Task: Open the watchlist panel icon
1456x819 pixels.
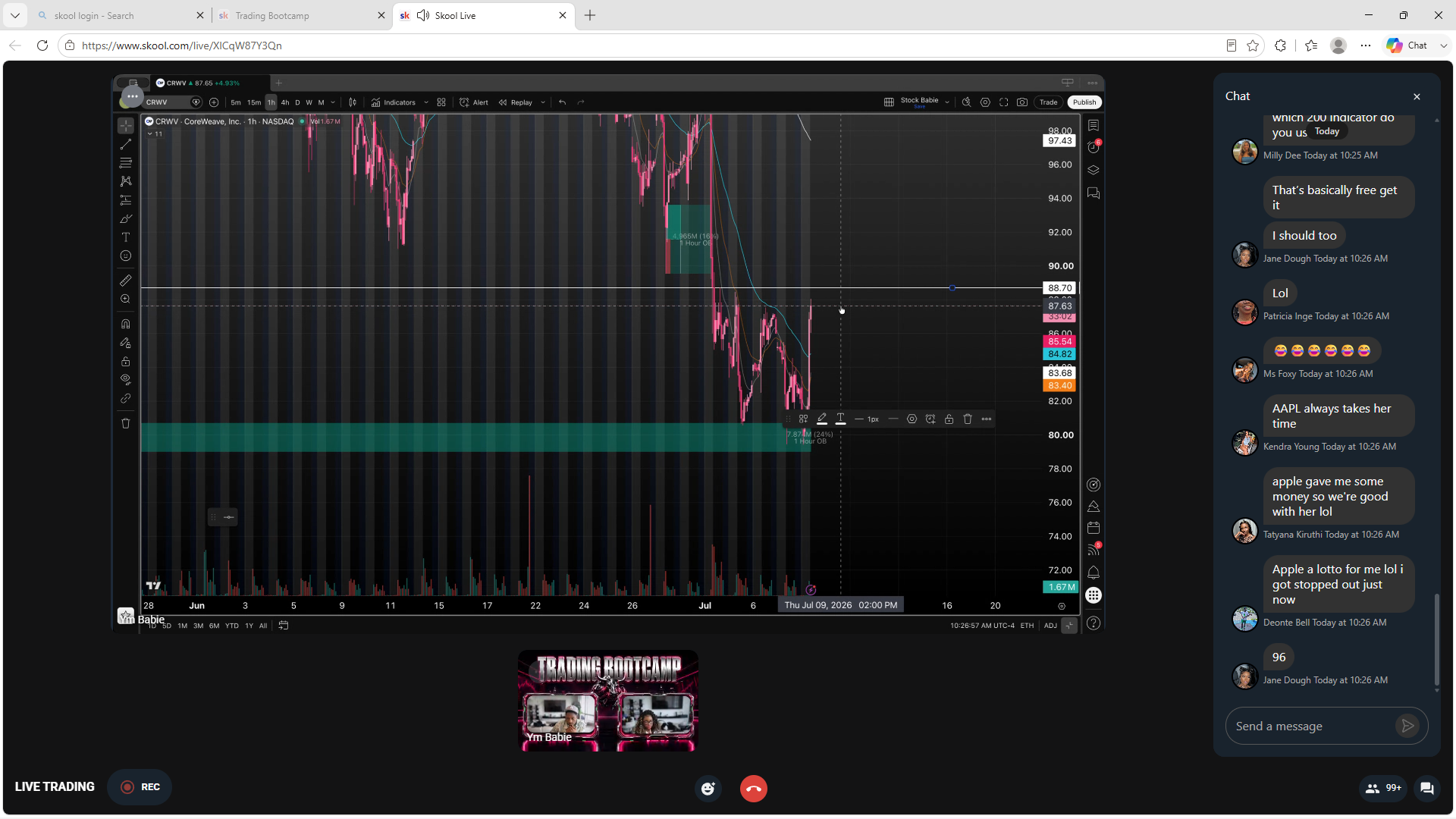Action: (x=1094, y=125)
